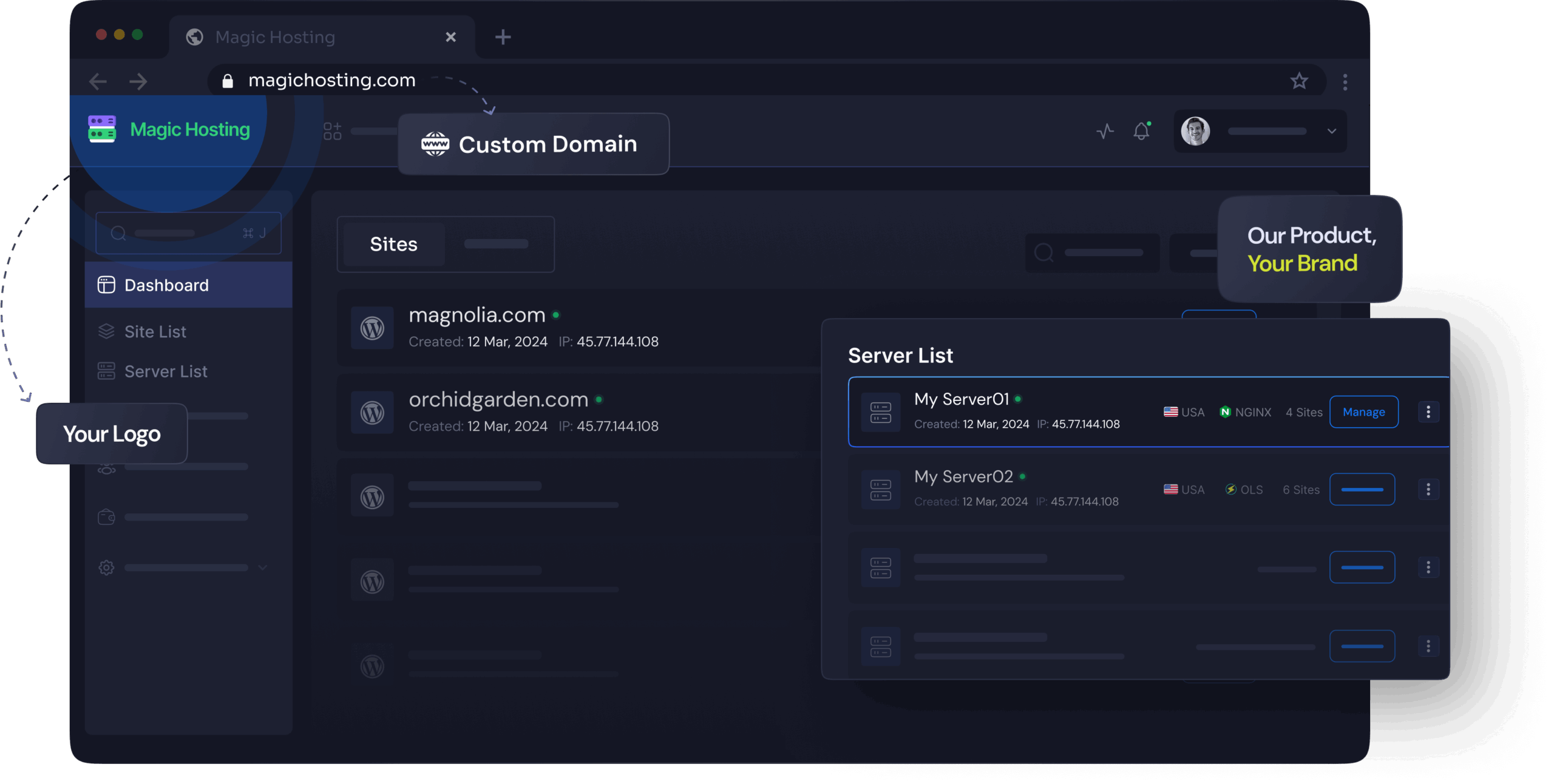Click the 4 Sites count
The height and width of the screenshot is (784, 1554).
(1304, 412)
